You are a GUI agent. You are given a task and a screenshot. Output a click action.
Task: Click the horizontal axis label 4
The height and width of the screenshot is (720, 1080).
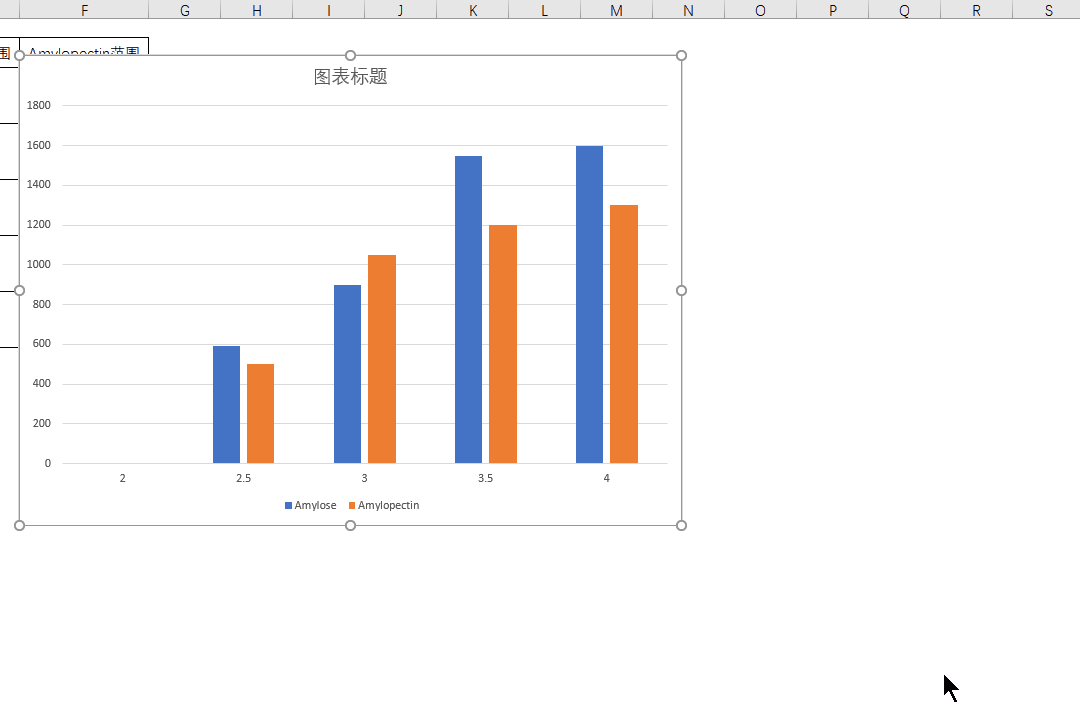click(607, 478)
